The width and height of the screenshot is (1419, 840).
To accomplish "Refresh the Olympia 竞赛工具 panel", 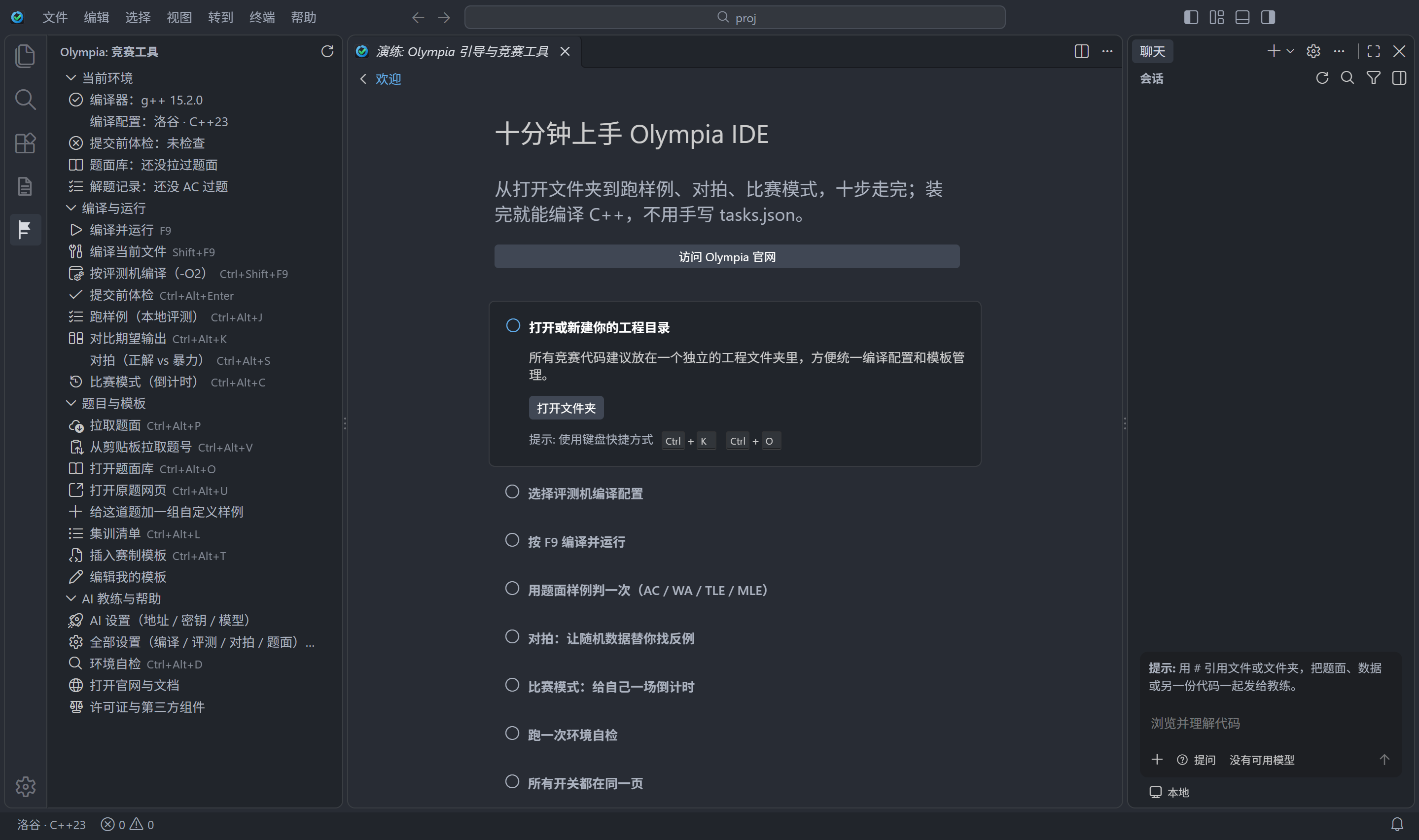I will [x=327, y=51].
